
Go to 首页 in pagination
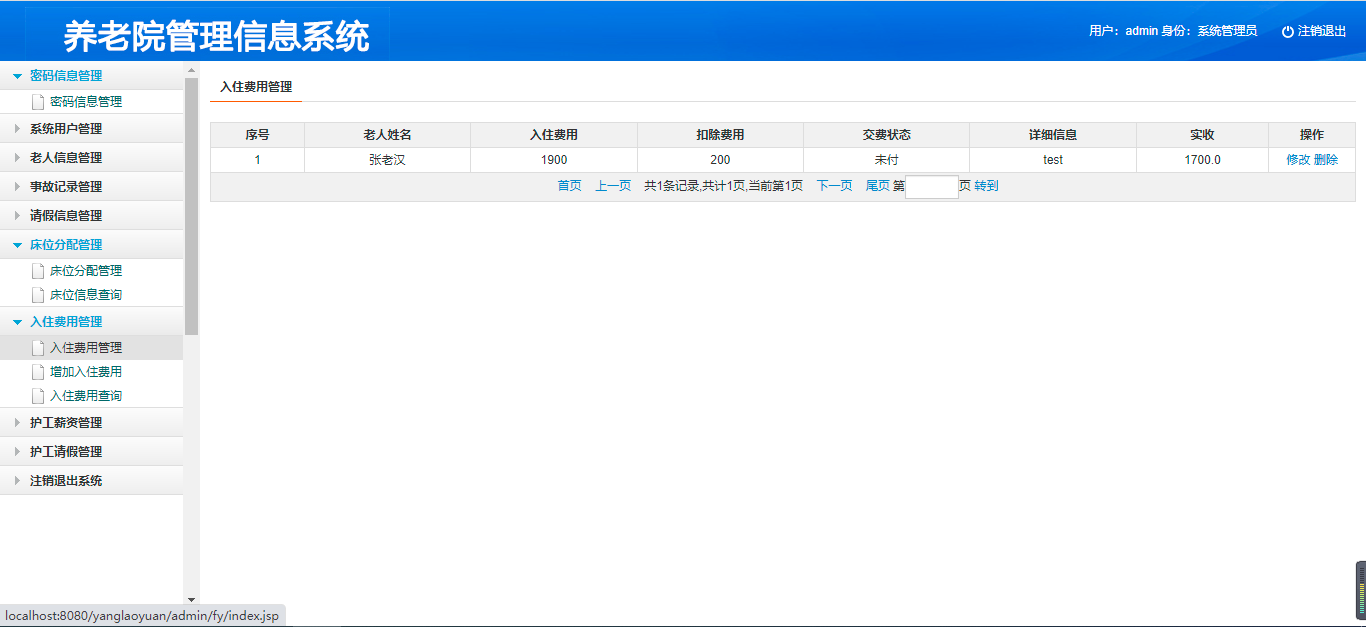(569, 186)
